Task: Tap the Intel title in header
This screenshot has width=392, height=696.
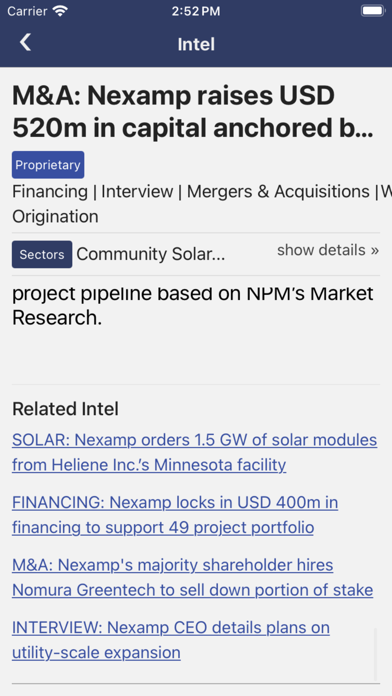Action: pyautogui.click(x=196, y=44)
